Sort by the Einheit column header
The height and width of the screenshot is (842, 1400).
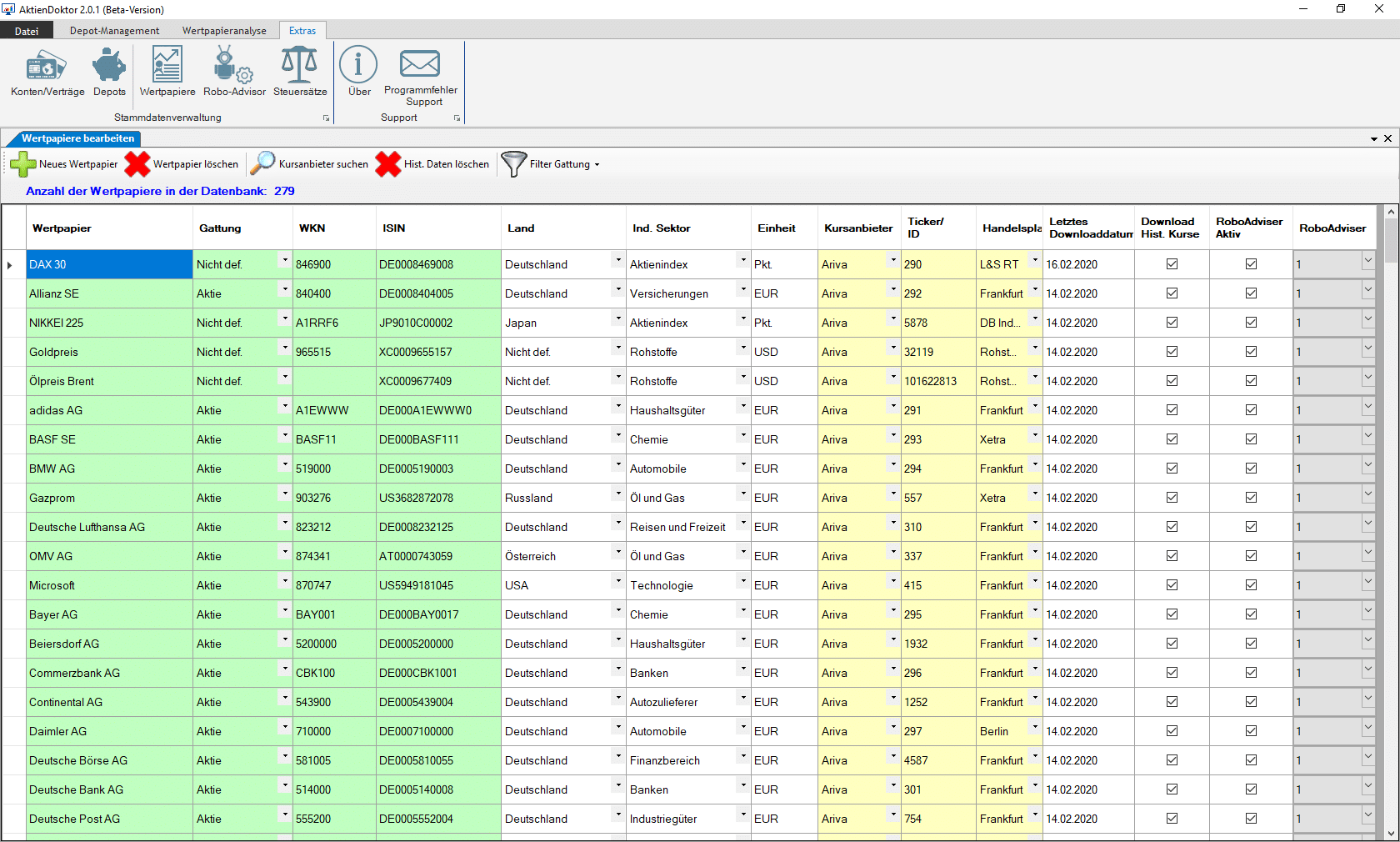[x=784, y=228]
